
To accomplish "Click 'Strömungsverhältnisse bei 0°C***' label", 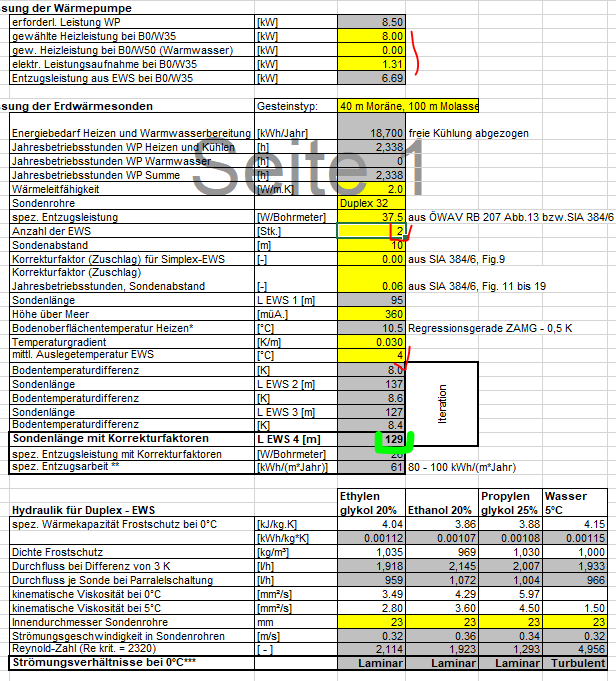I will (x=104, y=662).
